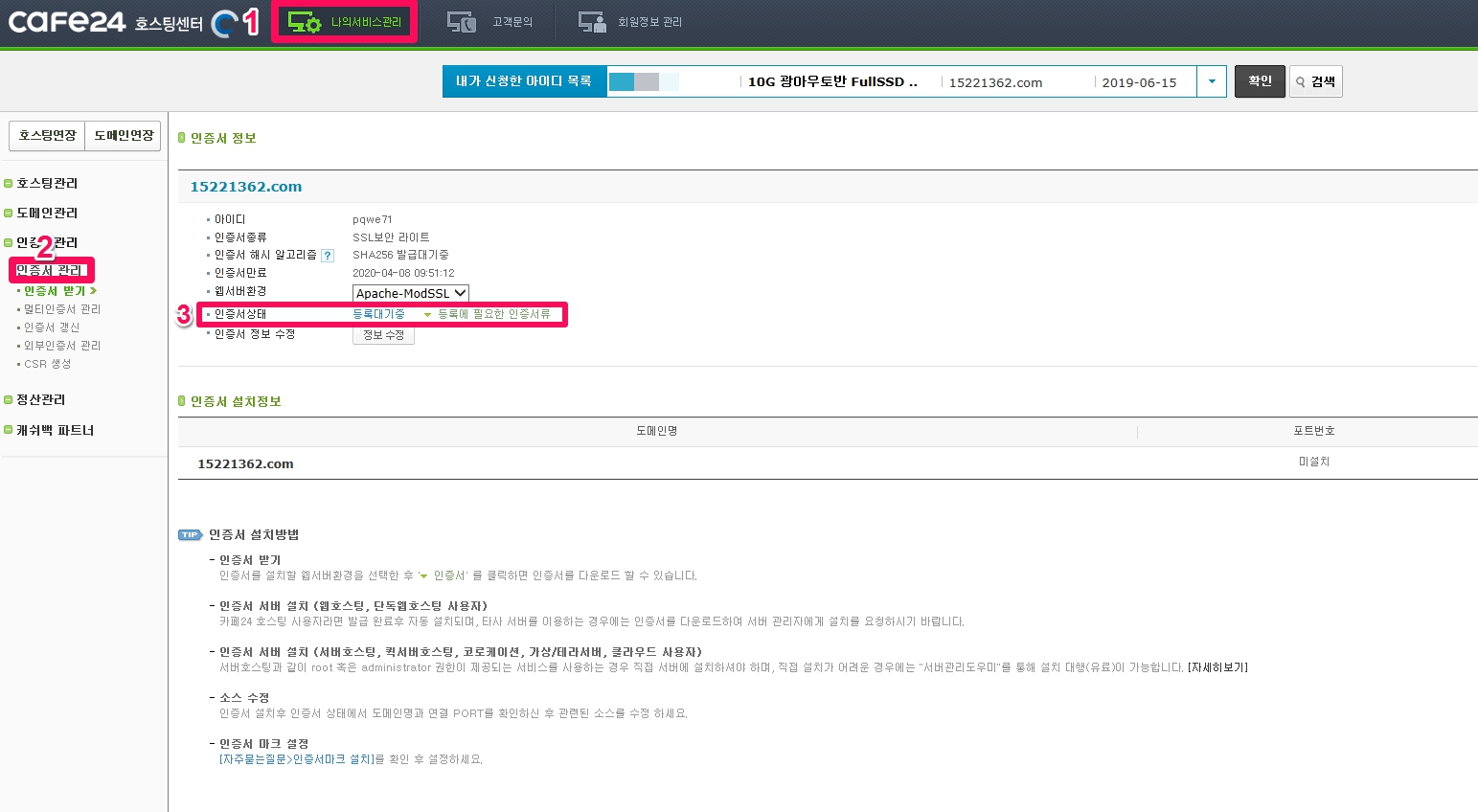Click the TIP icon beside 인증서 설치방법
This screenshot has width=1478, height=812.
click(x=190, y=535)
